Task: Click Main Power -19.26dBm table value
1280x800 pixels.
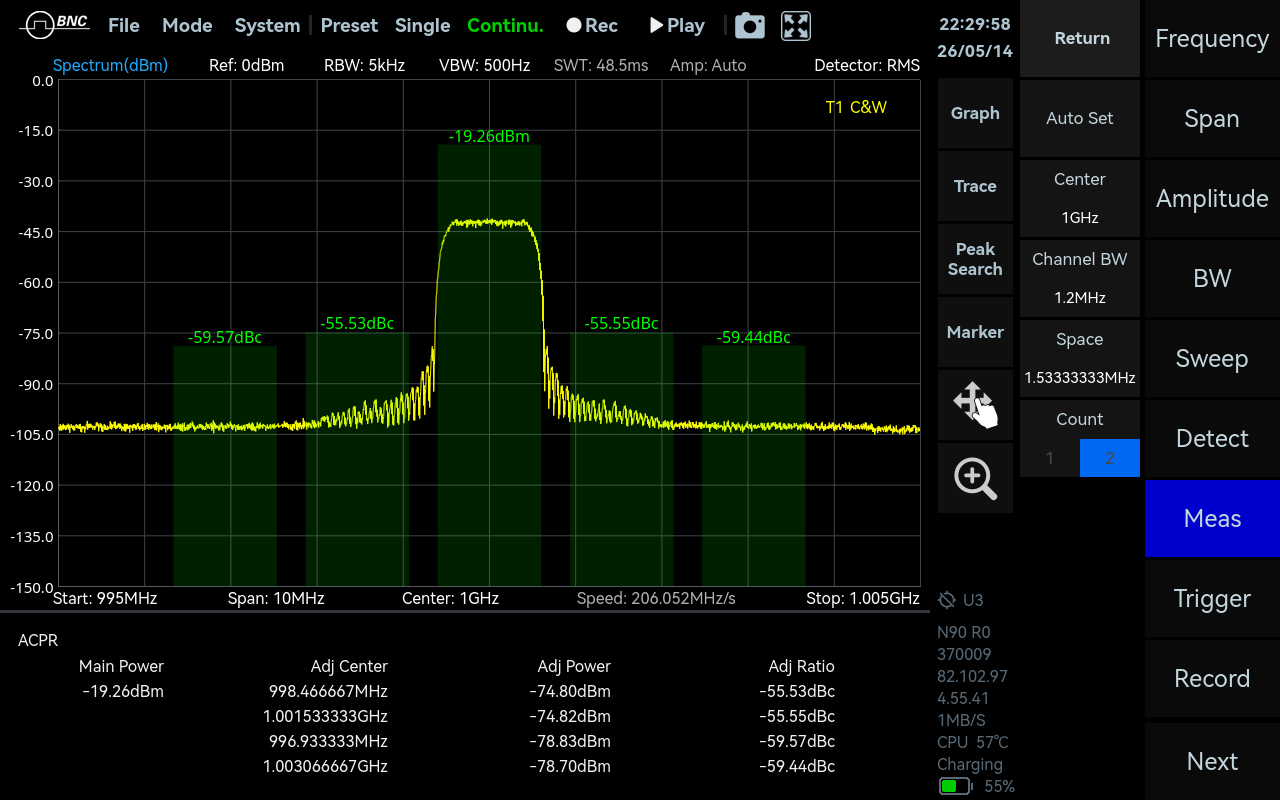Action: pos(123,691)
